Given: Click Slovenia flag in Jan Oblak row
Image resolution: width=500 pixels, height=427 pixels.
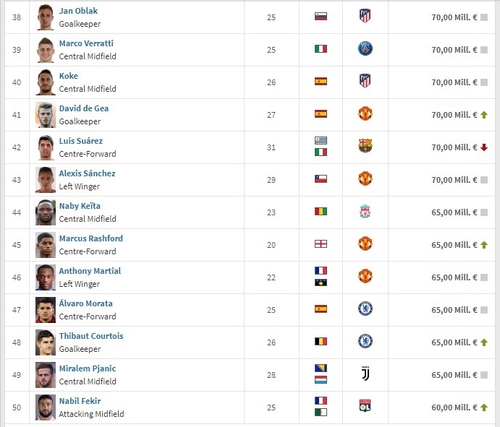Looking at the screenshot, I should tap(321, 16).
